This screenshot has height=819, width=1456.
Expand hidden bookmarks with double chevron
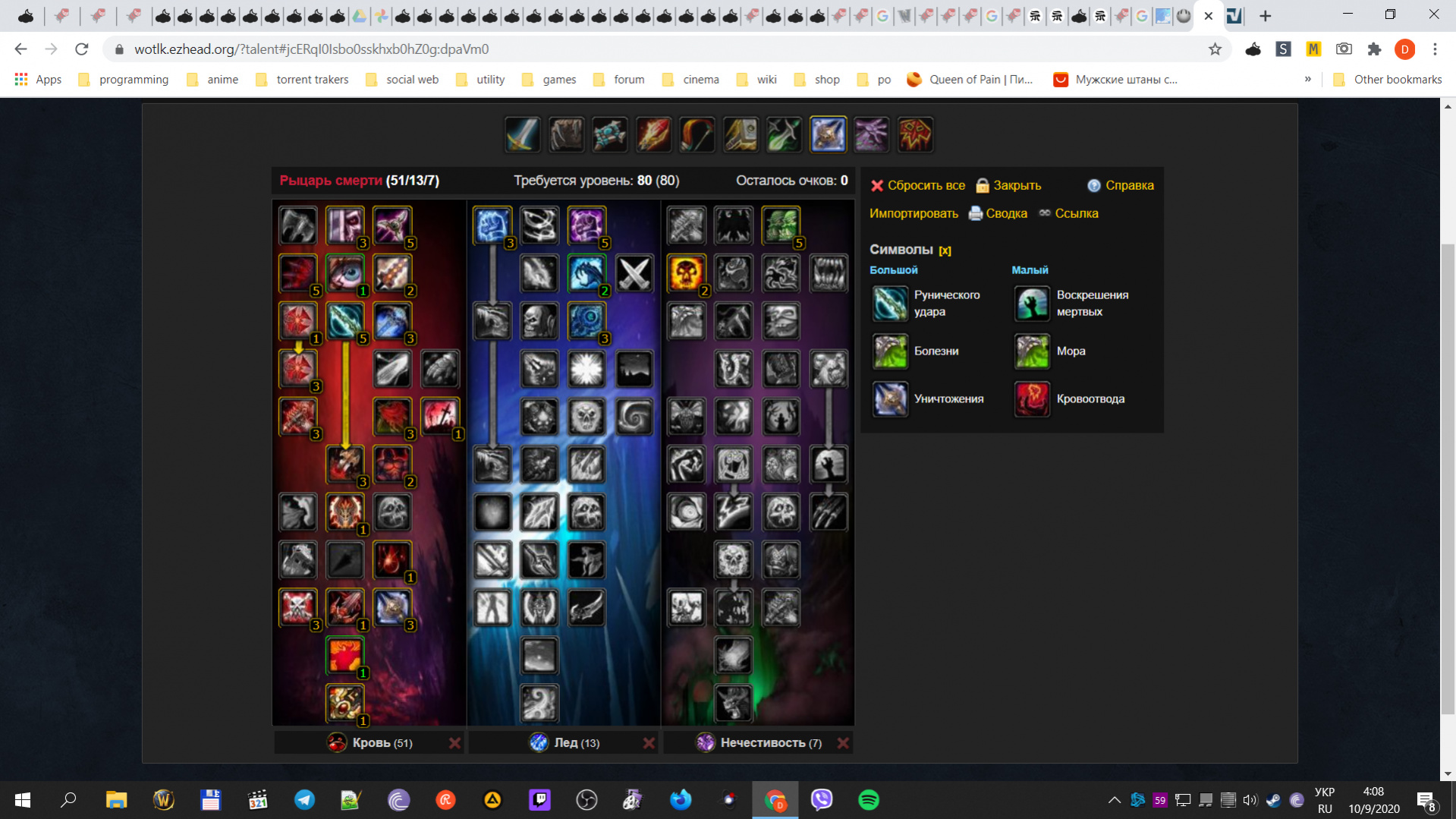click(x=1307, y=79)
